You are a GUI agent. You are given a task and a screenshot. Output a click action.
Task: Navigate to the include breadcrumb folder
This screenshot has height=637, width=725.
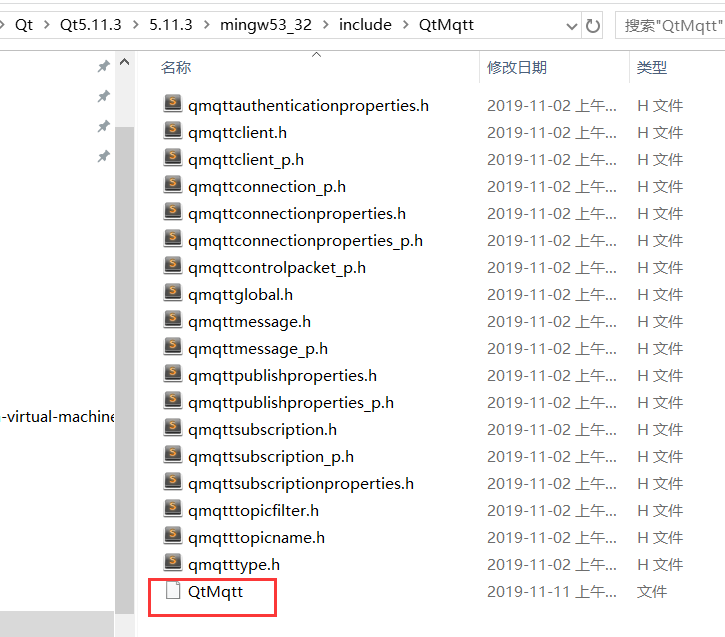365,24
